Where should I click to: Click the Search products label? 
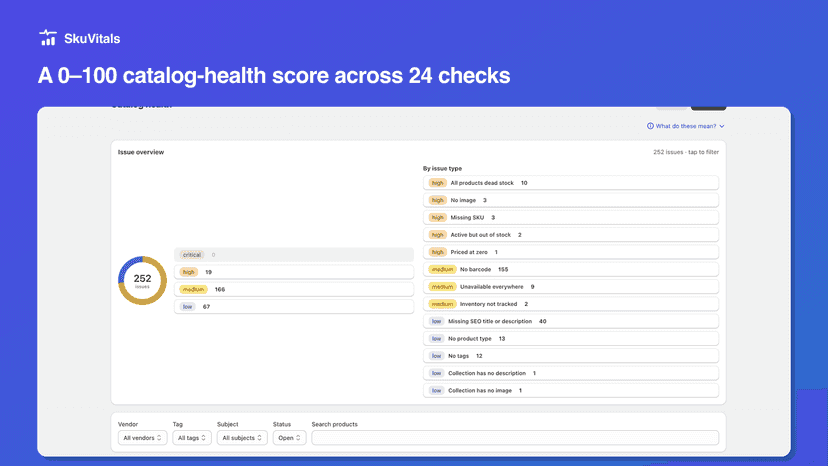(x=335, y=424)
